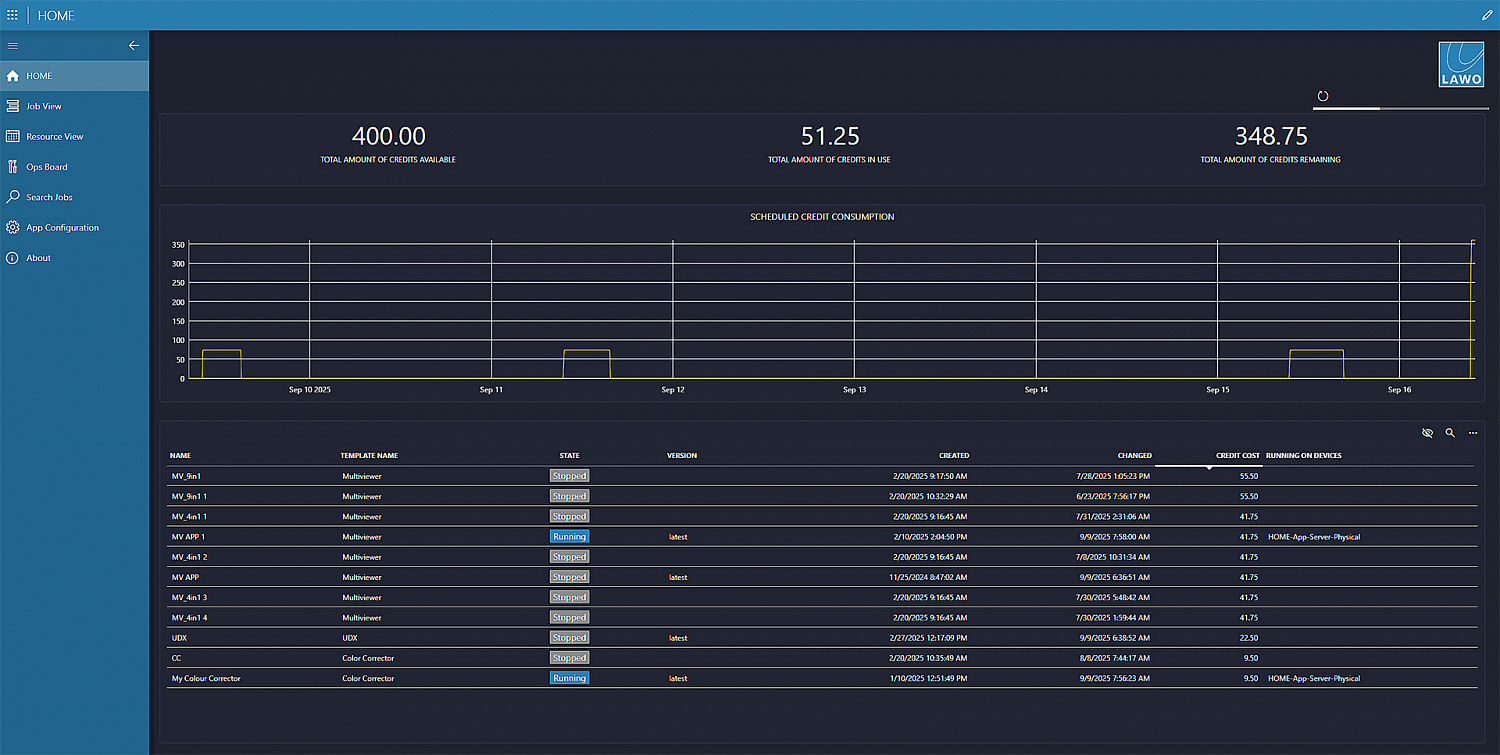
Task: Click the table search magnifier icon
Action: pos(1450,433)
